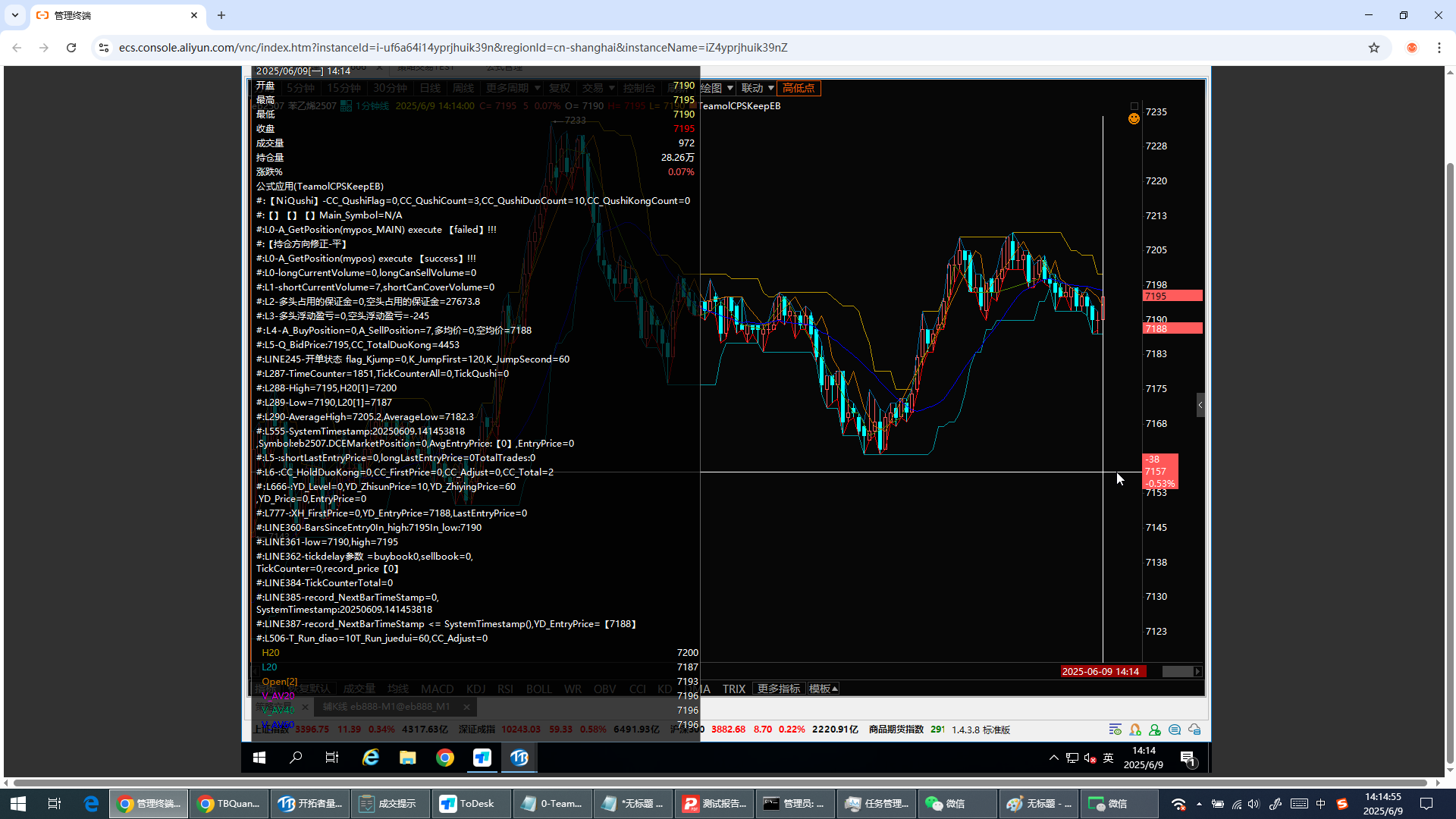Click the Chrome profile avatar icon

click(x=1412, y=48)
